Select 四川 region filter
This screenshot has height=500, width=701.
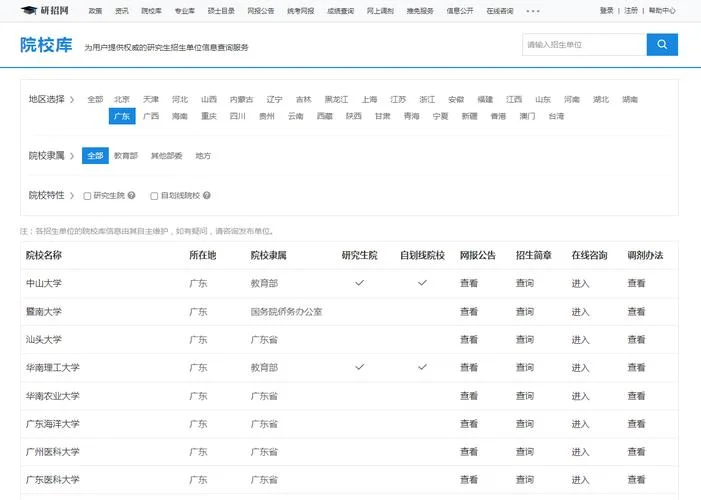click(x=237, y=116)
